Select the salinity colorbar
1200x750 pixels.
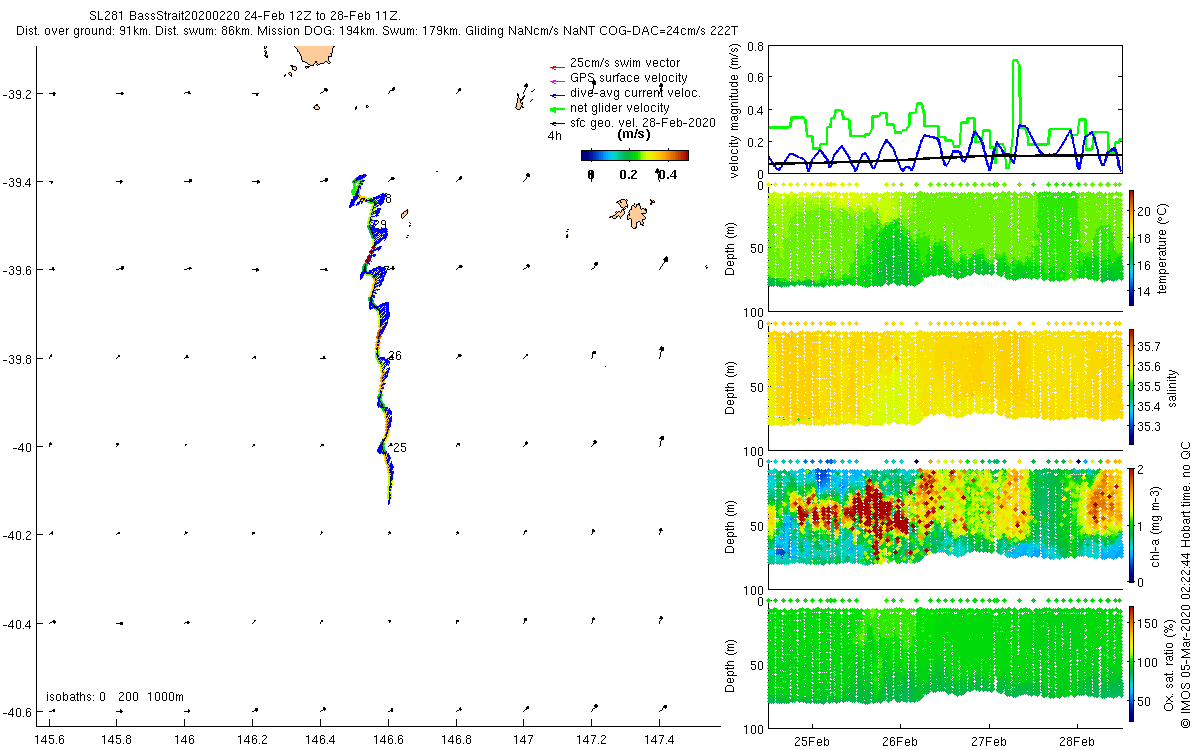coord(1132,386)
